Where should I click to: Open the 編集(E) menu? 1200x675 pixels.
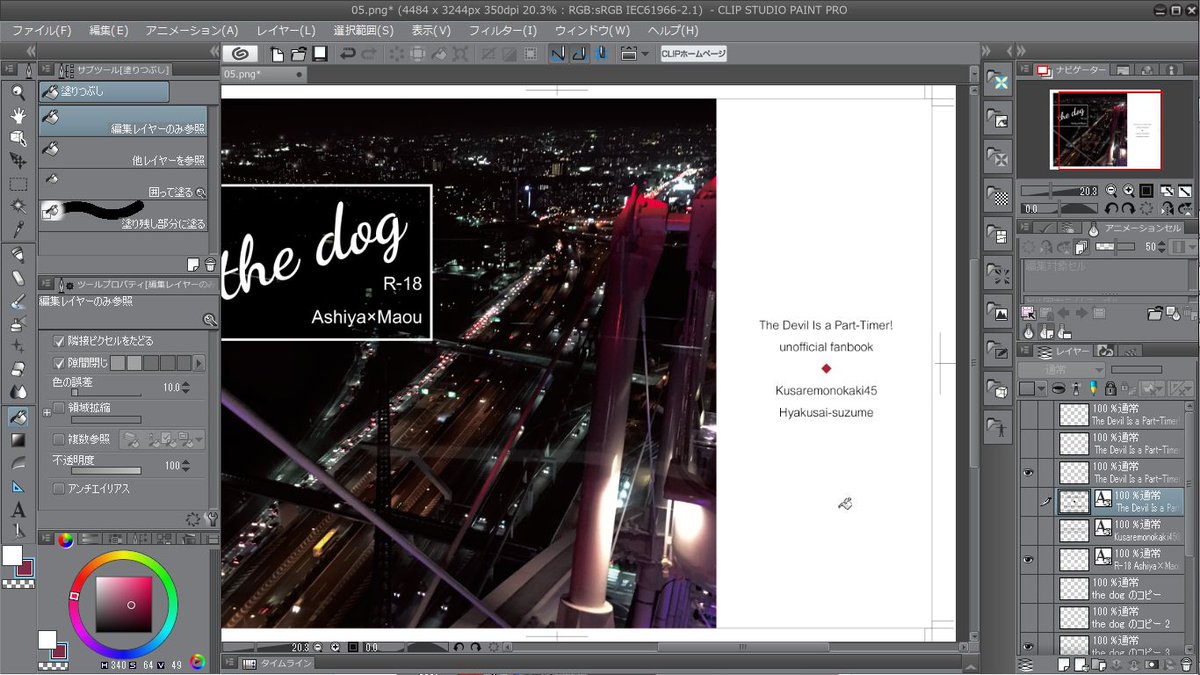(108, 31)
